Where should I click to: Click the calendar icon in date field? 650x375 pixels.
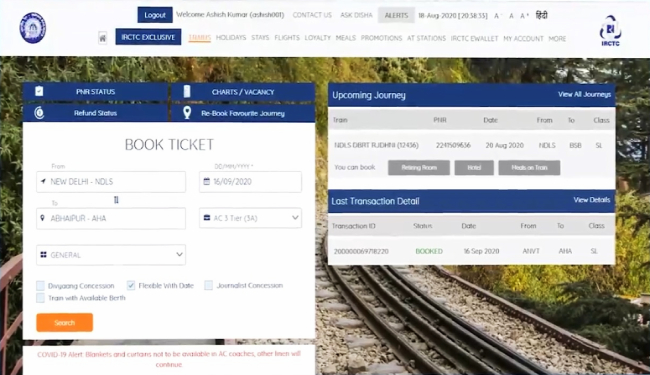point(206,181)
